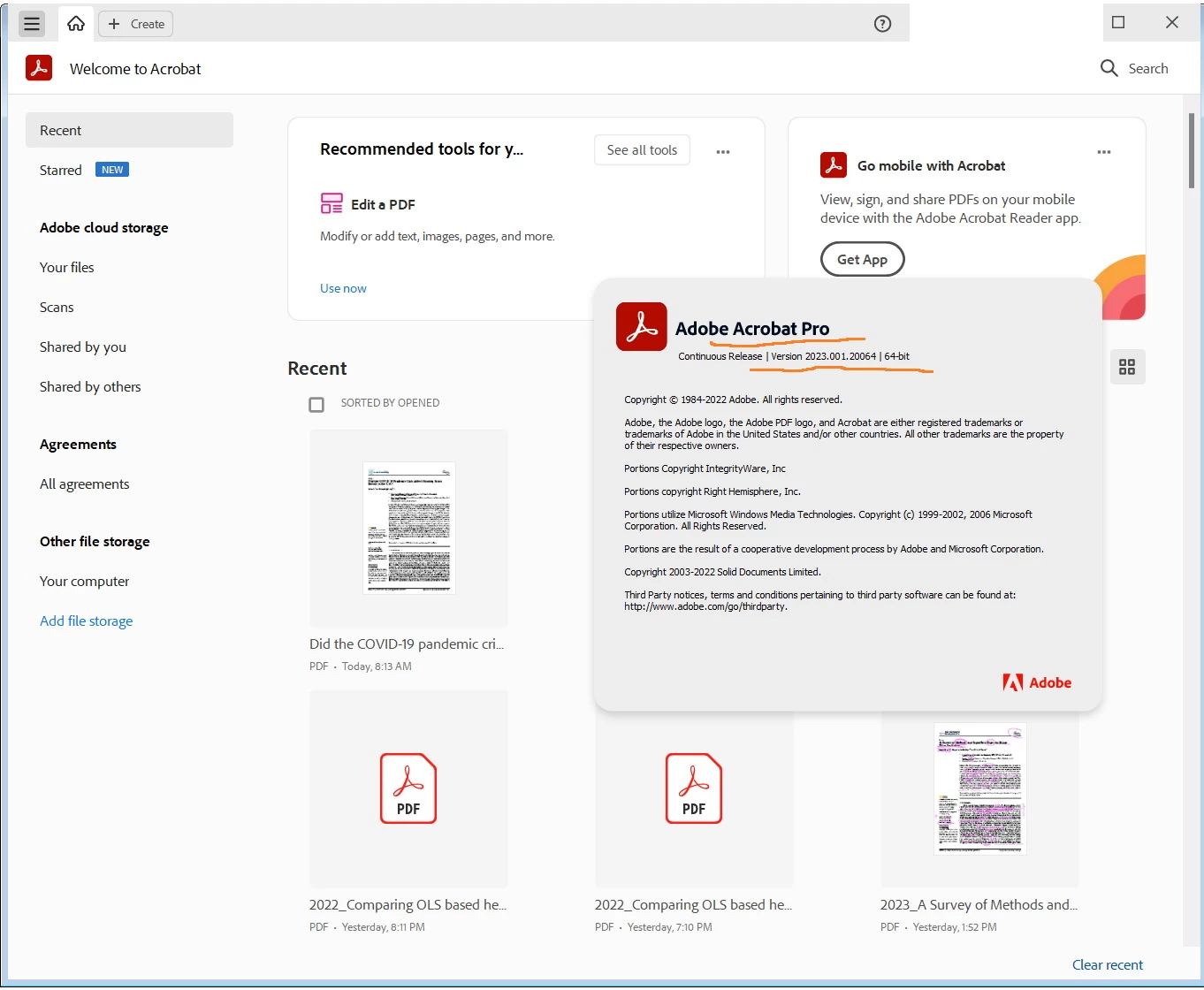The width and height of the screenshot is (1204, 990).
Task: Open Your computer file storage
Action: [84, 581]
